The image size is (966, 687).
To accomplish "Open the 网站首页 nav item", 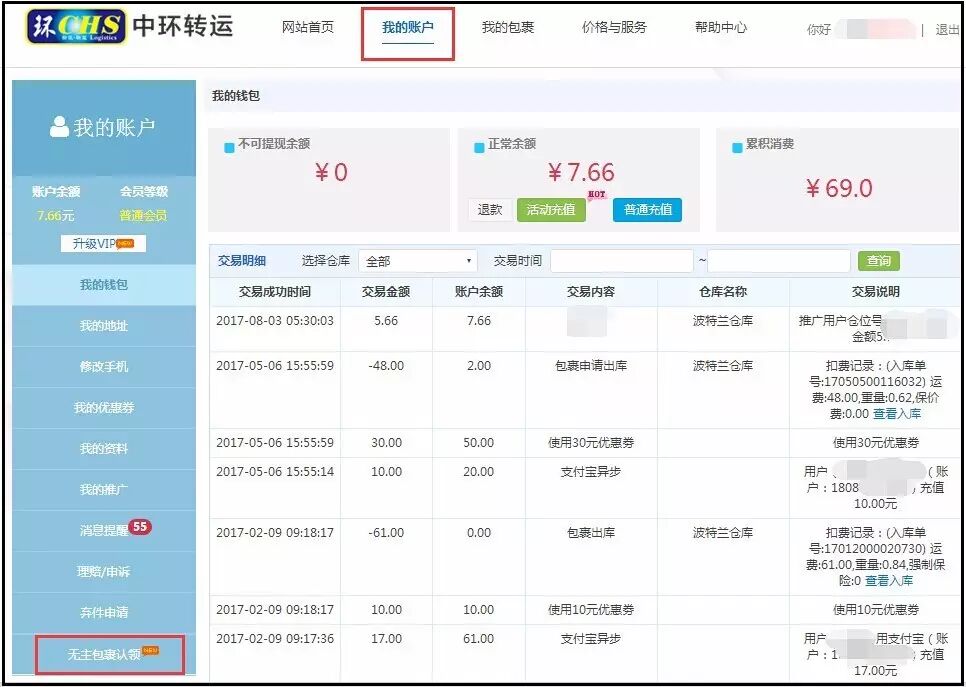I will coord(307,28).
